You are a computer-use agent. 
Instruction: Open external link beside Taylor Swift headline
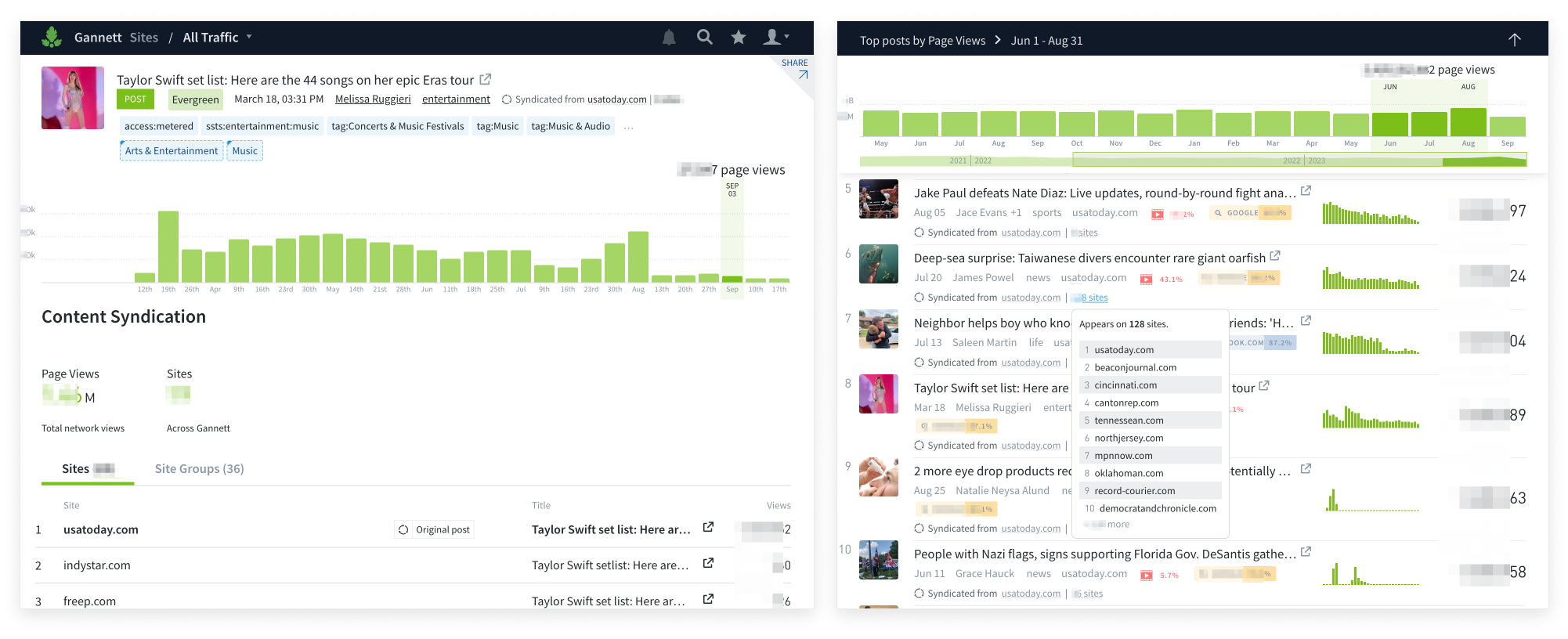(486, 79)
